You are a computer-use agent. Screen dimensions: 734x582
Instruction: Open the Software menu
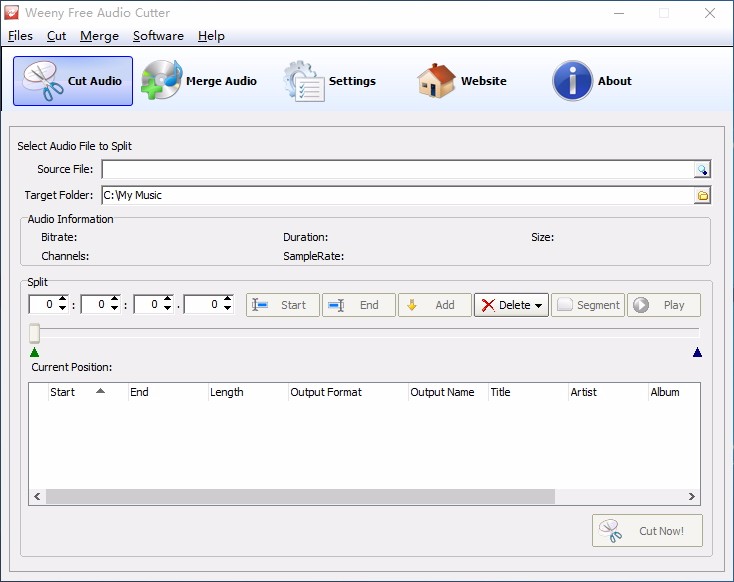158,36
